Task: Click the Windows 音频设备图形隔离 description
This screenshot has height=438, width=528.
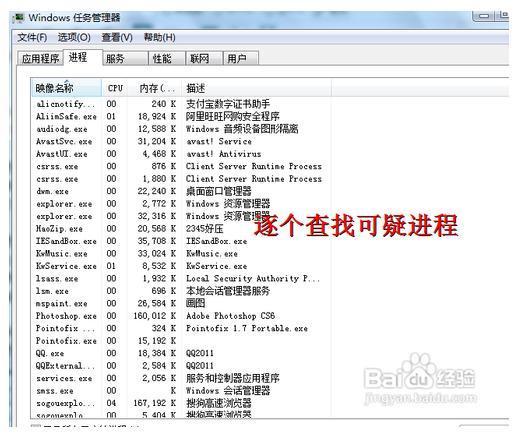Action: click(242, 129)
